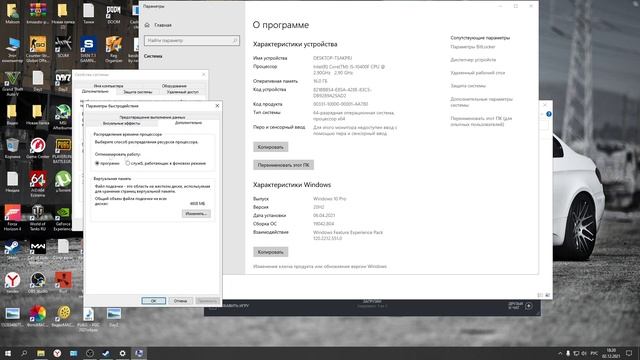
Task: Open taskbar search magnifier
Action: click(24, 353)
